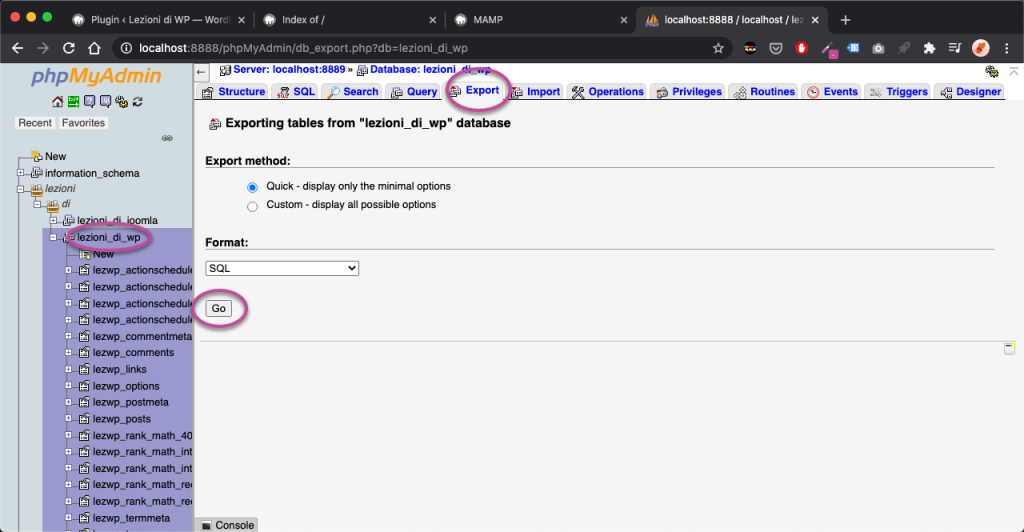1024x532 pixels.
Task: Select lezwp_postmeta table in tree
Action: pyautogui.click(x=131, y=402)
